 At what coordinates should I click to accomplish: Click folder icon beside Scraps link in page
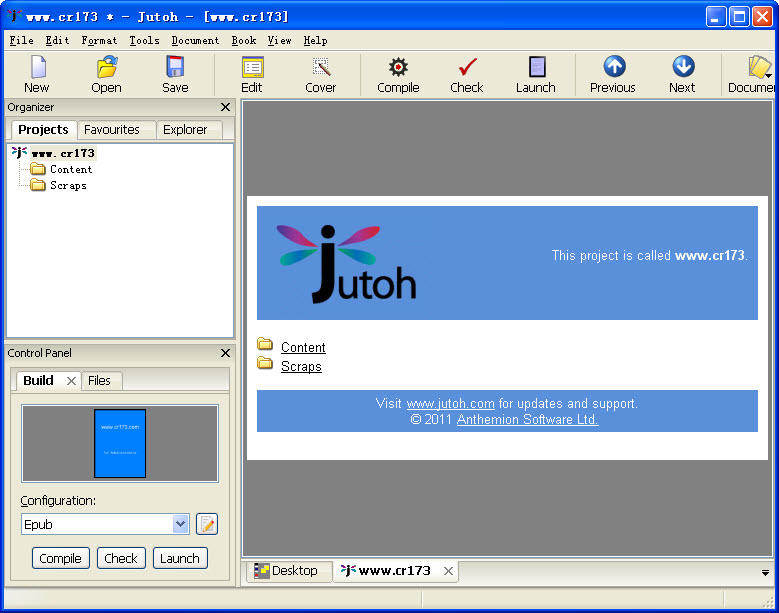pos(265,363)
